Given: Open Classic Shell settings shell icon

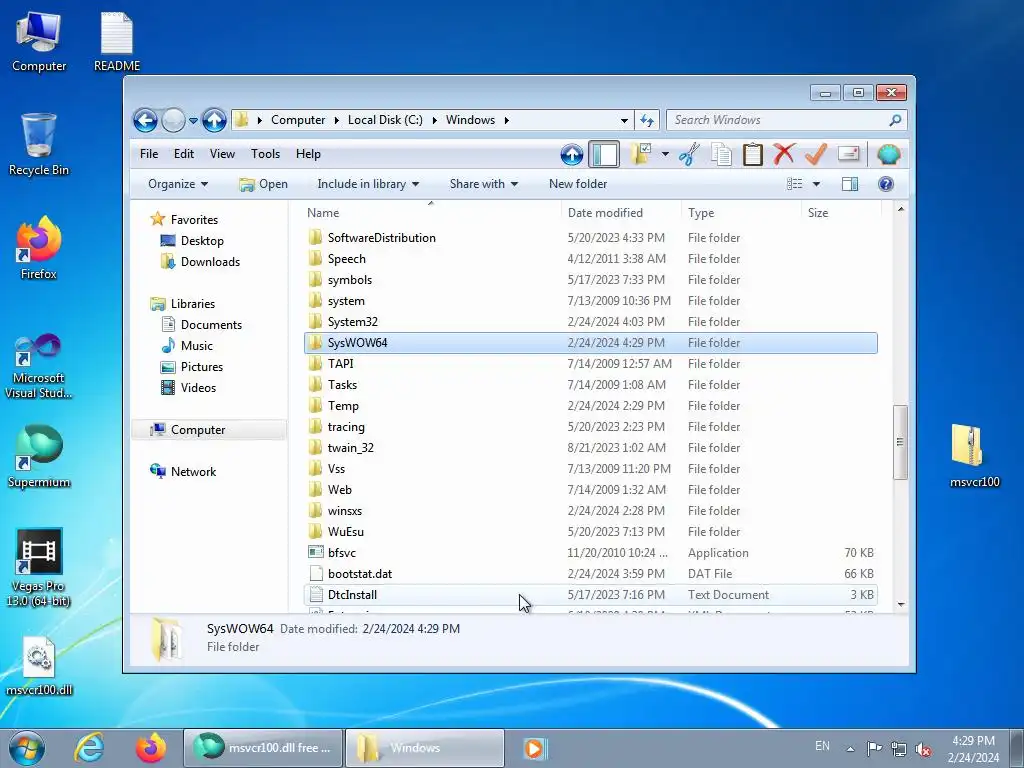Looking at the screenshot, I should [x=888, y=154].
